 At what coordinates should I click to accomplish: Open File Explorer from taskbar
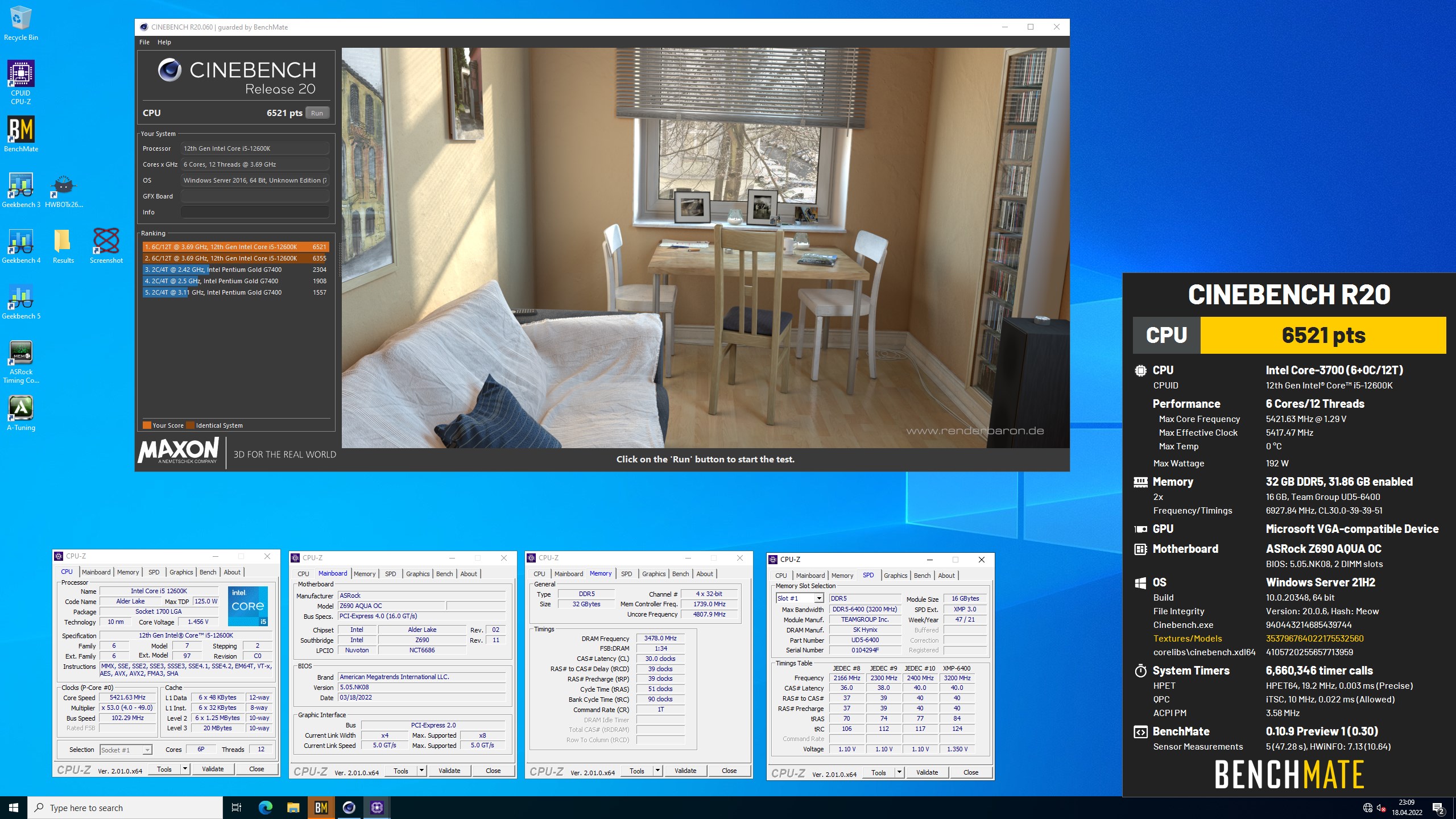point(293,808)
